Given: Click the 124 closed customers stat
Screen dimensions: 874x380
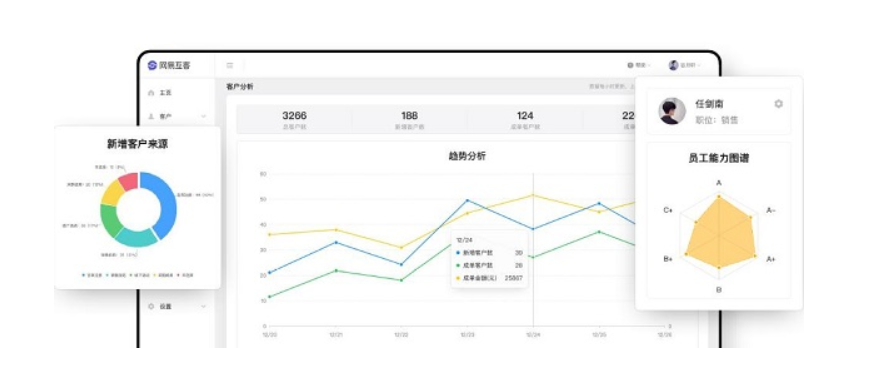Looking at the screenshot, I should (x=525, y=119).
